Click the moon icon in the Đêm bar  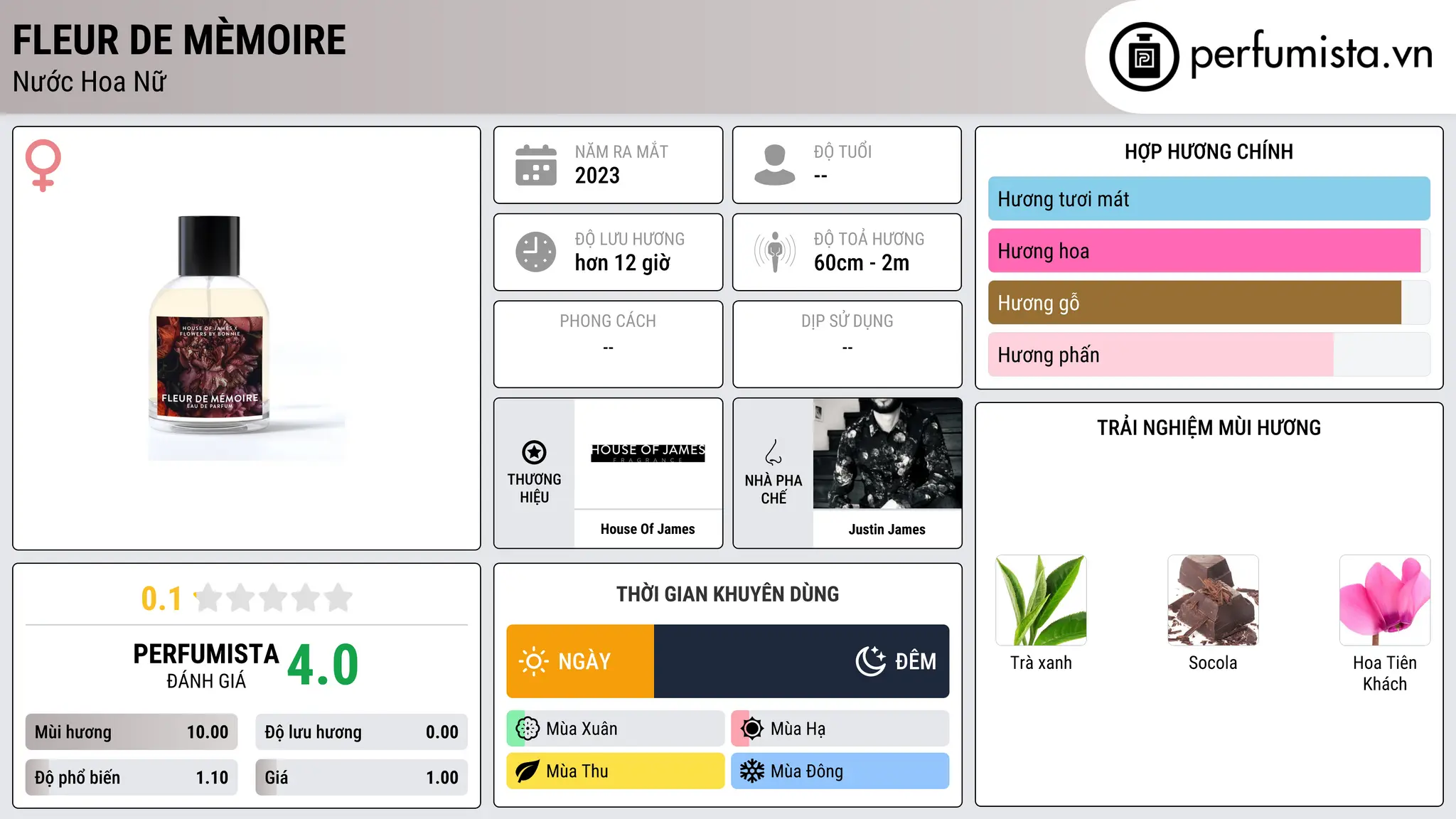[x=870, y=661]
